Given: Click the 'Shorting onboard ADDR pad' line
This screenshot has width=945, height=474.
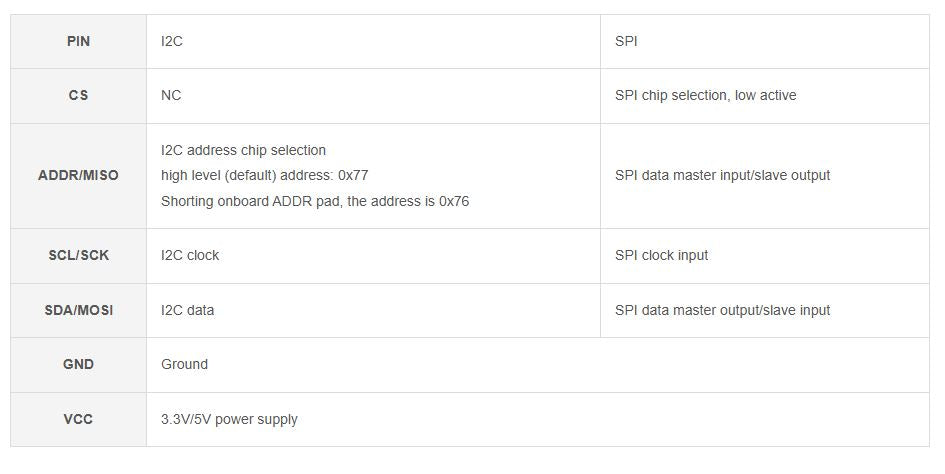Looking at the screenshot, I should (314, 201).
